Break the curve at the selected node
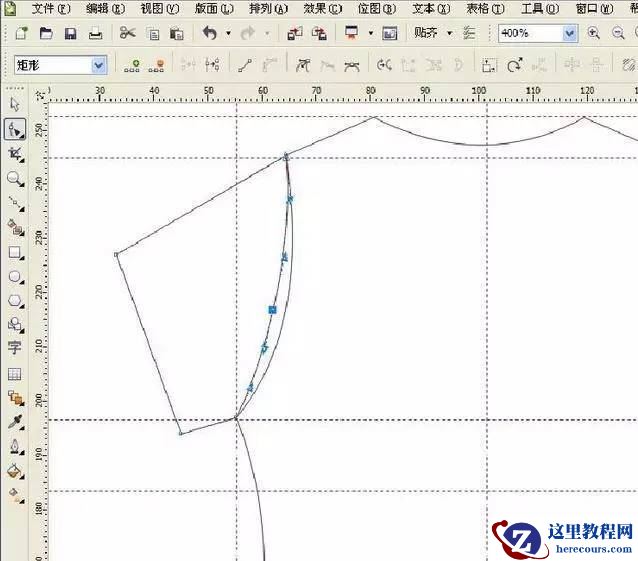Screen dimensions: 638x561 212,65
